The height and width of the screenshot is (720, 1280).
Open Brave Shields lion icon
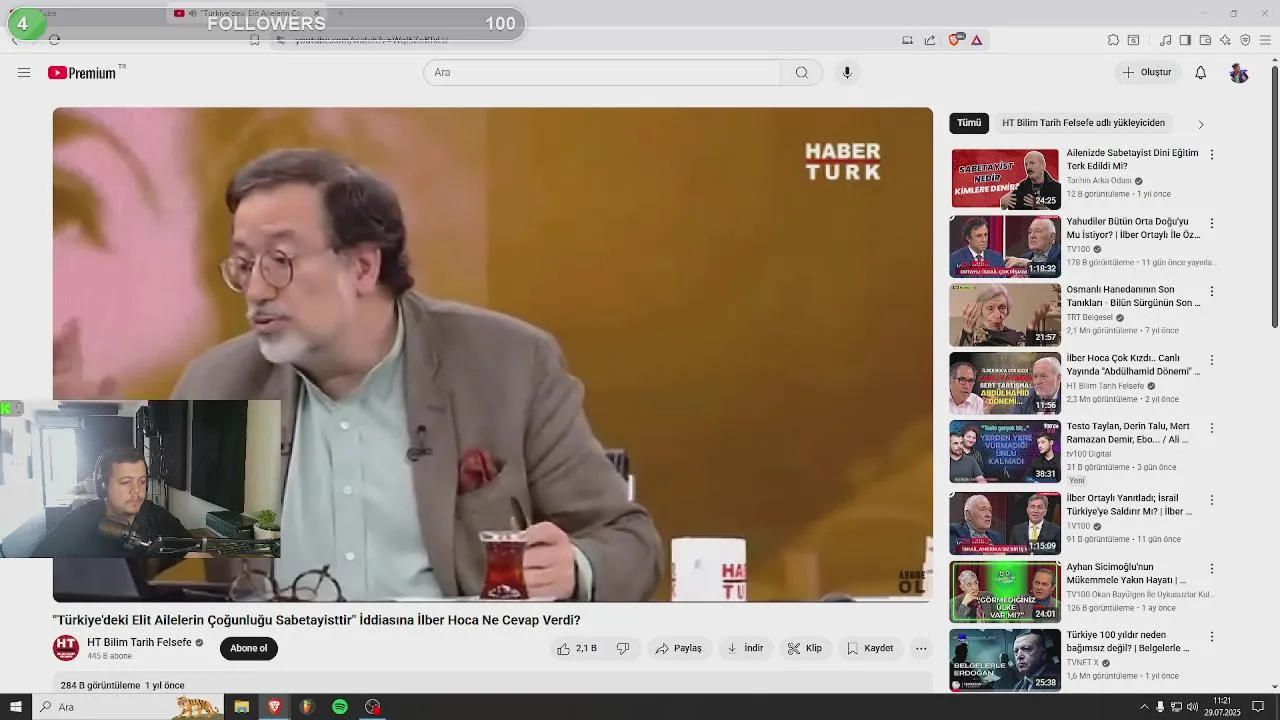954,40
